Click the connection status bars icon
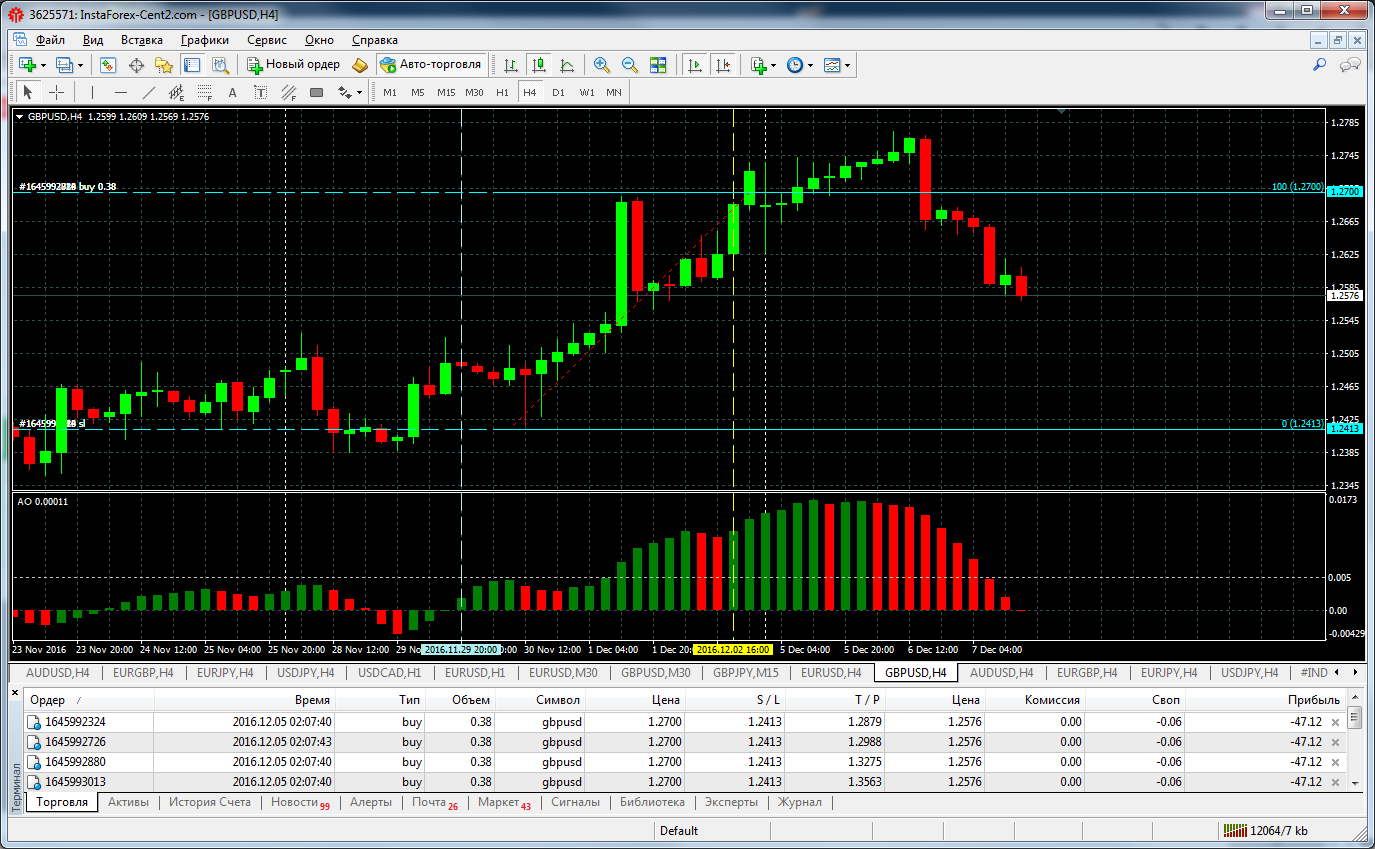This screenshot has width=1375, height=849. coord(1235,831)
